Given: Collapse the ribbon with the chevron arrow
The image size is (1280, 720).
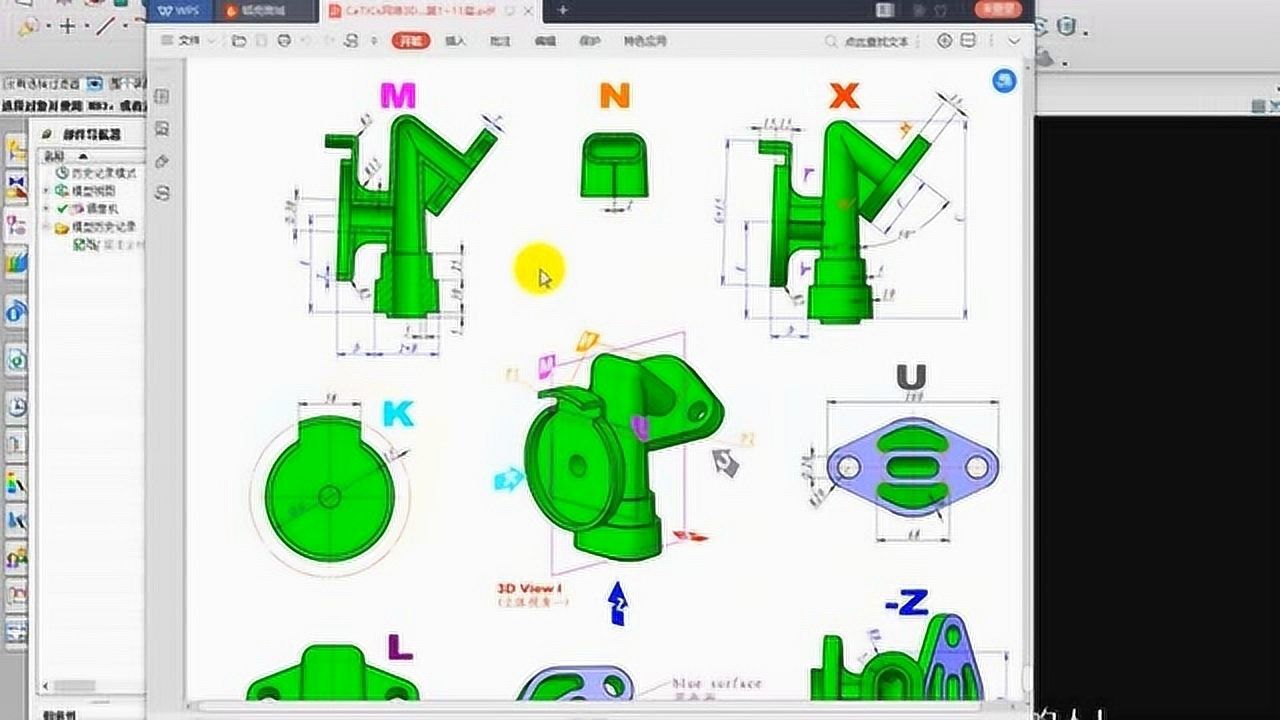Looking at the screenshot, I should [x=1014, y=41].
